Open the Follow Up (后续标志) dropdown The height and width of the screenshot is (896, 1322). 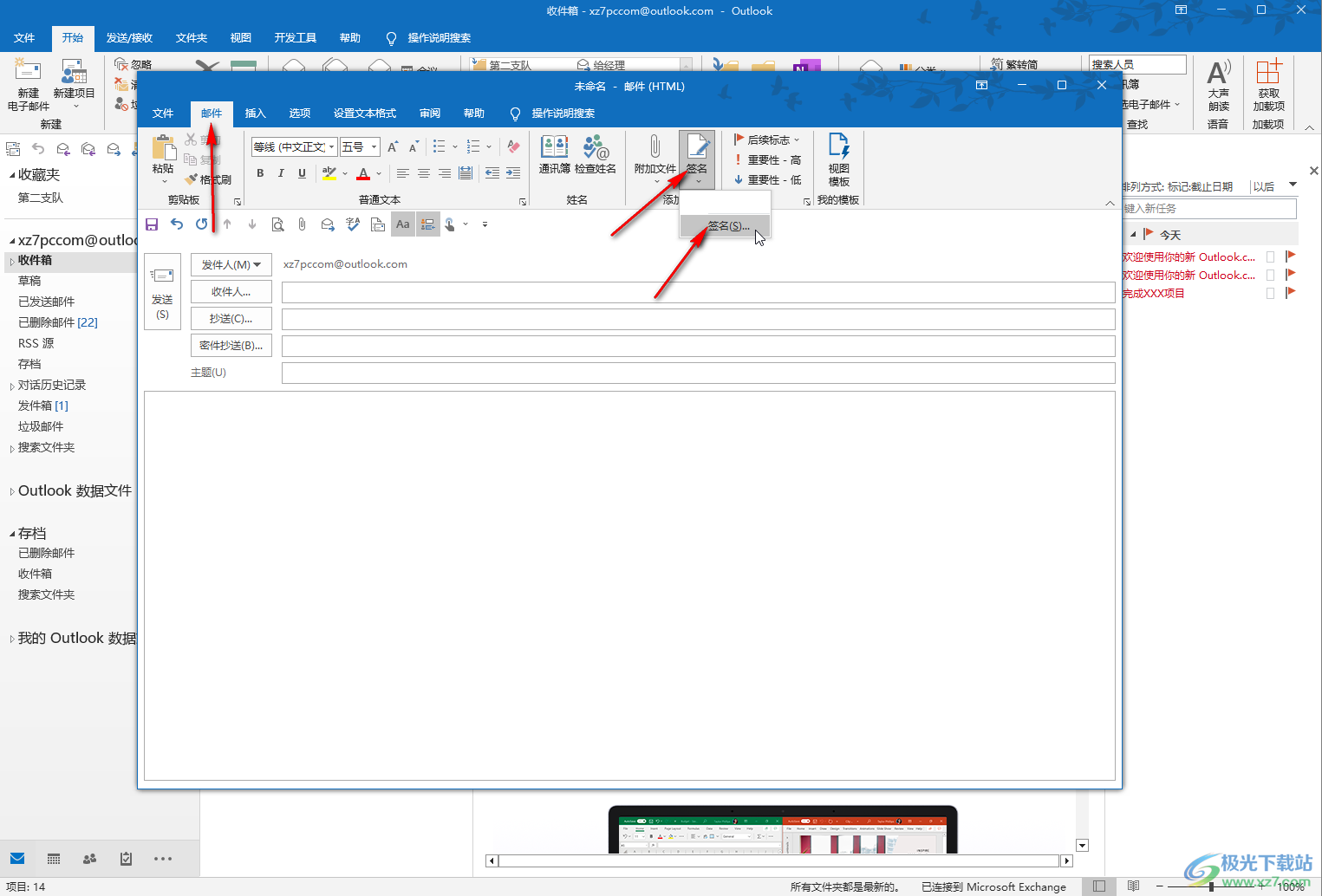pos(766,140)
